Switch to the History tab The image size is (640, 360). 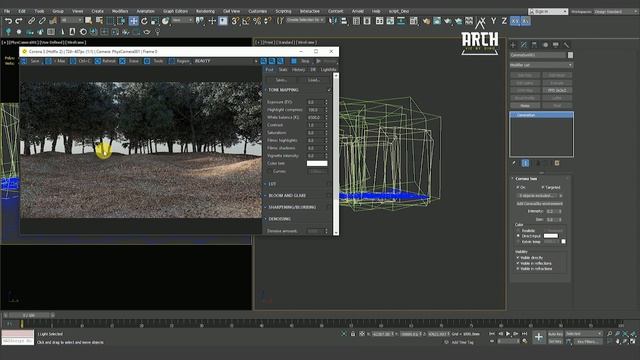click(x=298, y=70)
